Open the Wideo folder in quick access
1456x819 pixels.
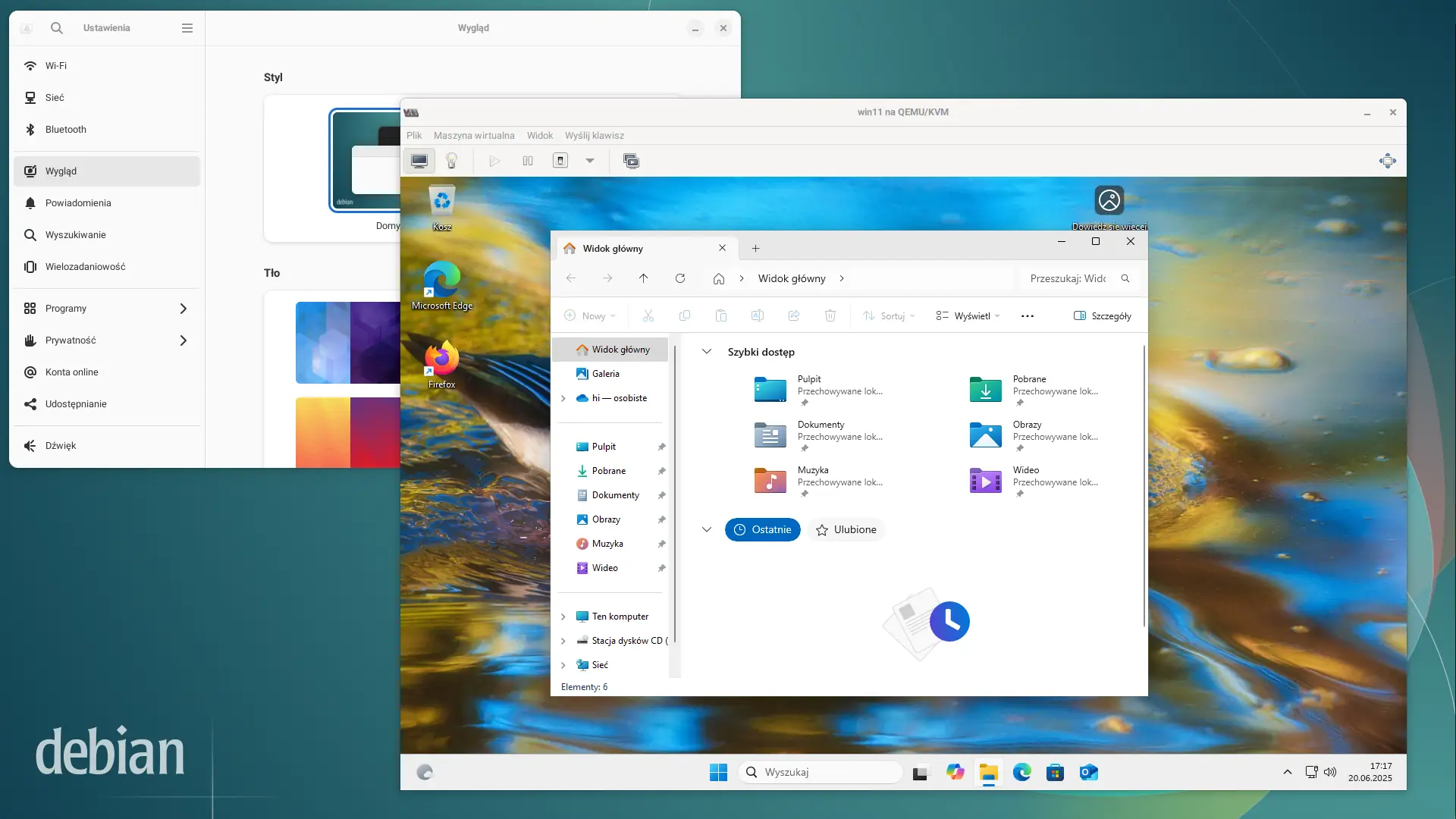1036,481
